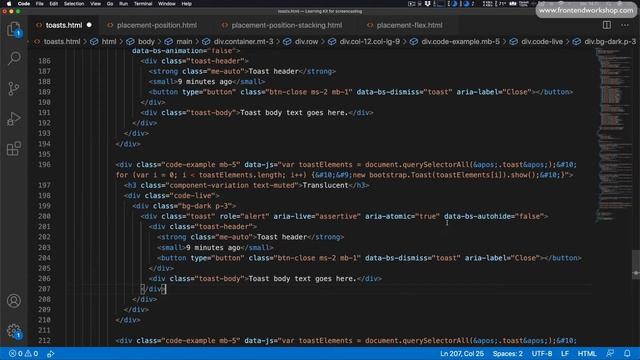
Task: Switch to the placement-flex.html tab
Action: pyautogui.click(x=409, y=25)
